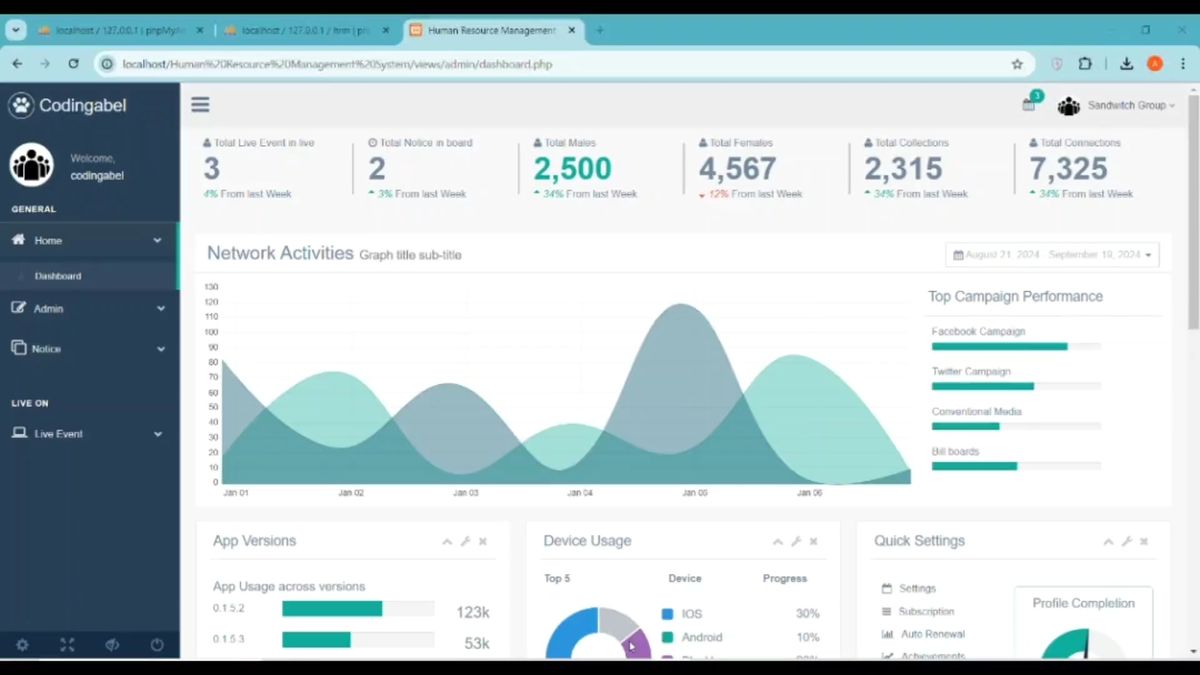This screenshot has height=675, width=1200.
Task: Click the Admin pencil icon in sidebar
Action: click(x=19, y=308)
